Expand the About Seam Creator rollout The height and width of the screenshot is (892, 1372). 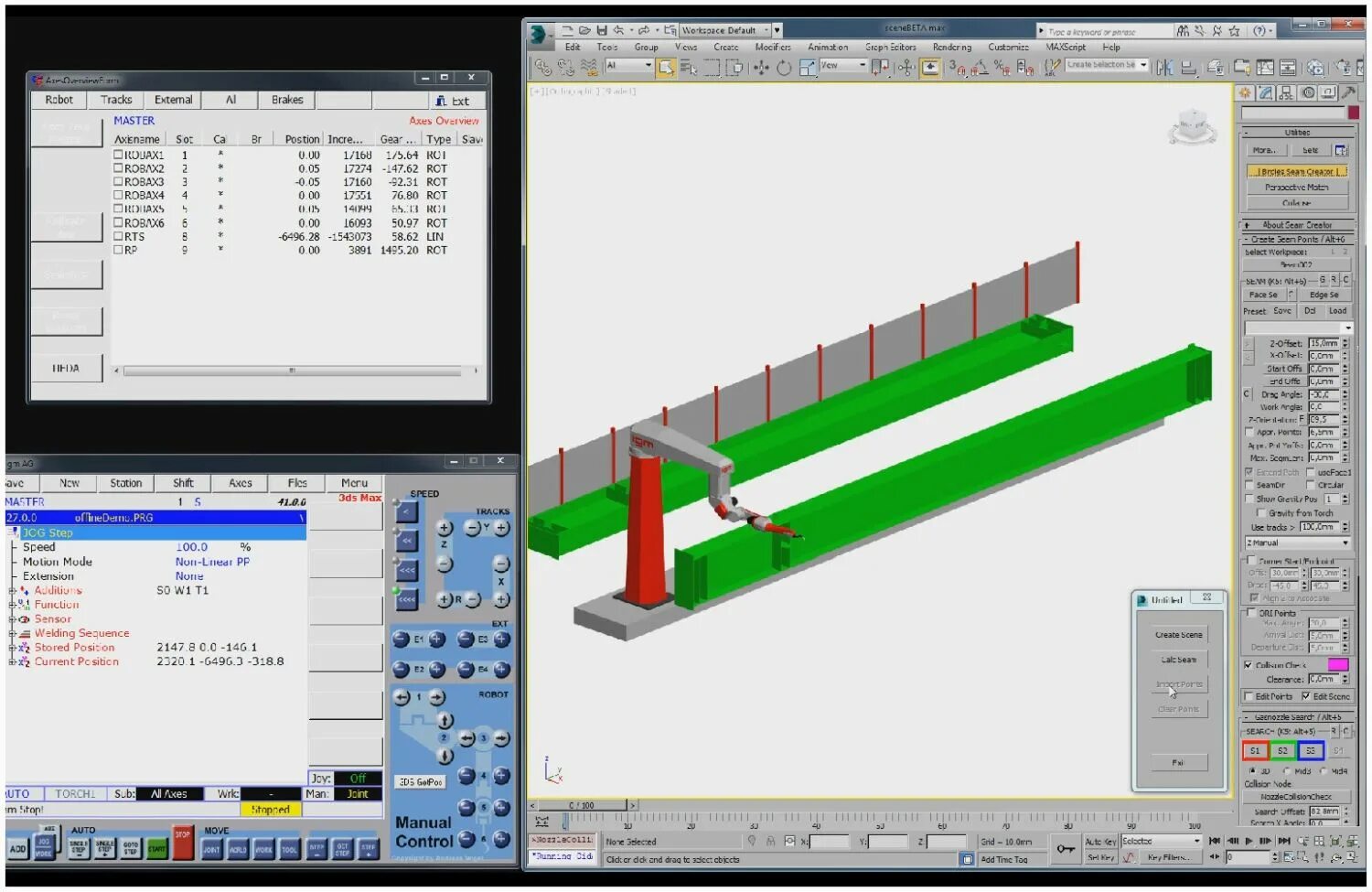click(x=1297, y=225)
